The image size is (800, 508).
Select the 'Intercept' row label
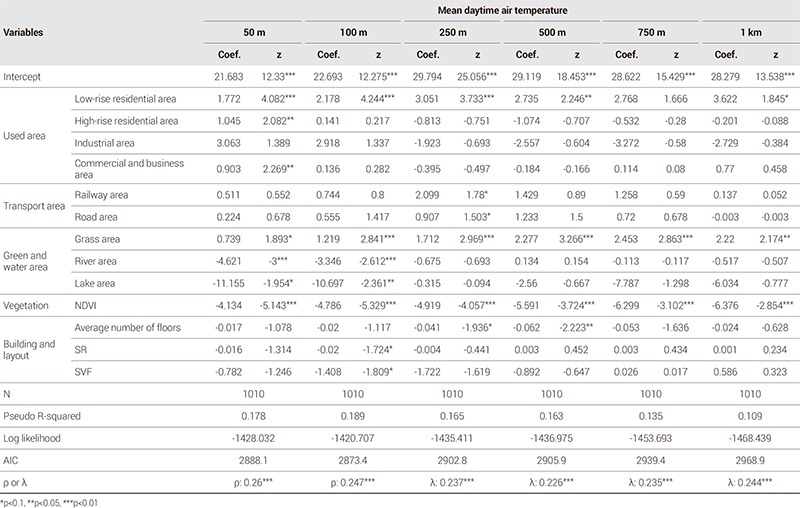coord(23,76)
